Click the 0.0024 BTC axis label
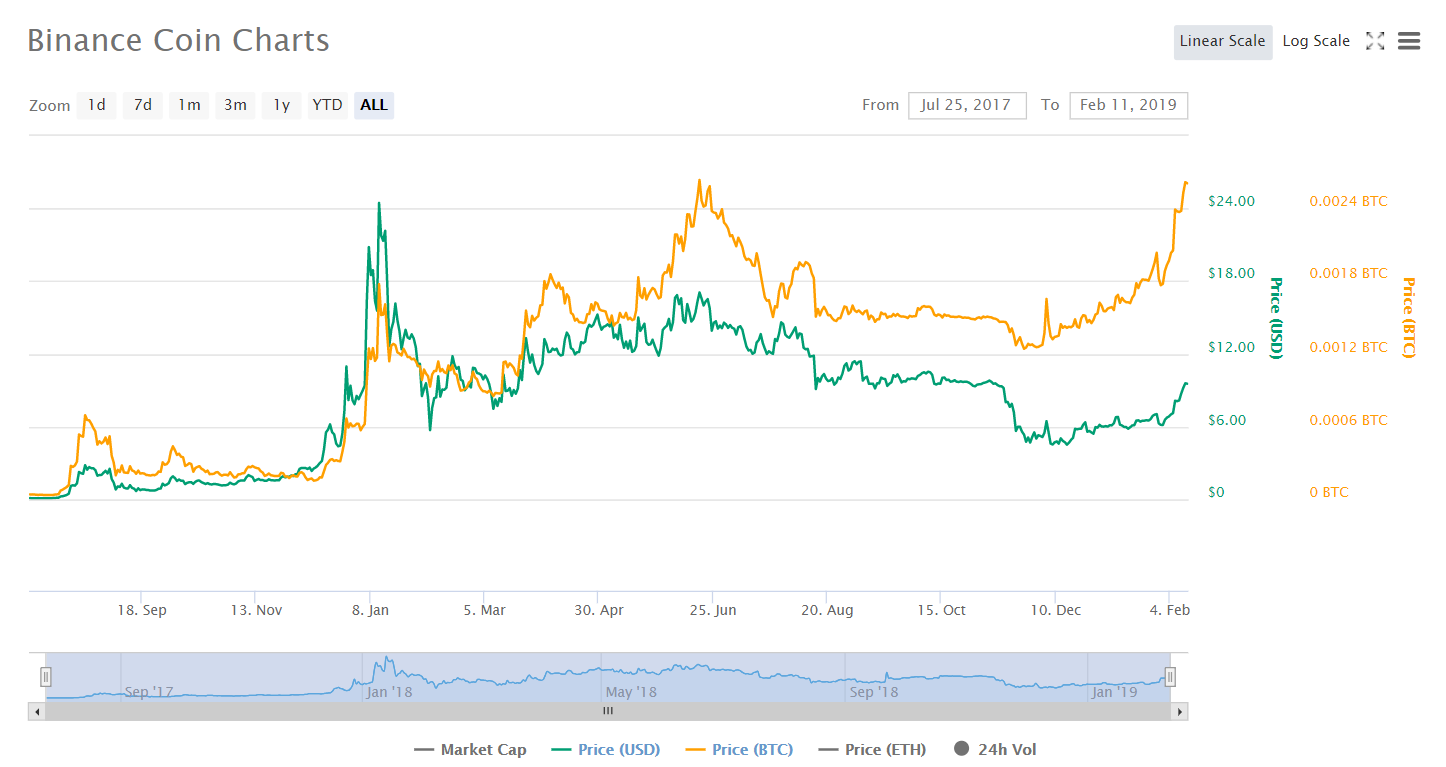The height and width of the screenshot is (767, 1446). (1349, 201)
